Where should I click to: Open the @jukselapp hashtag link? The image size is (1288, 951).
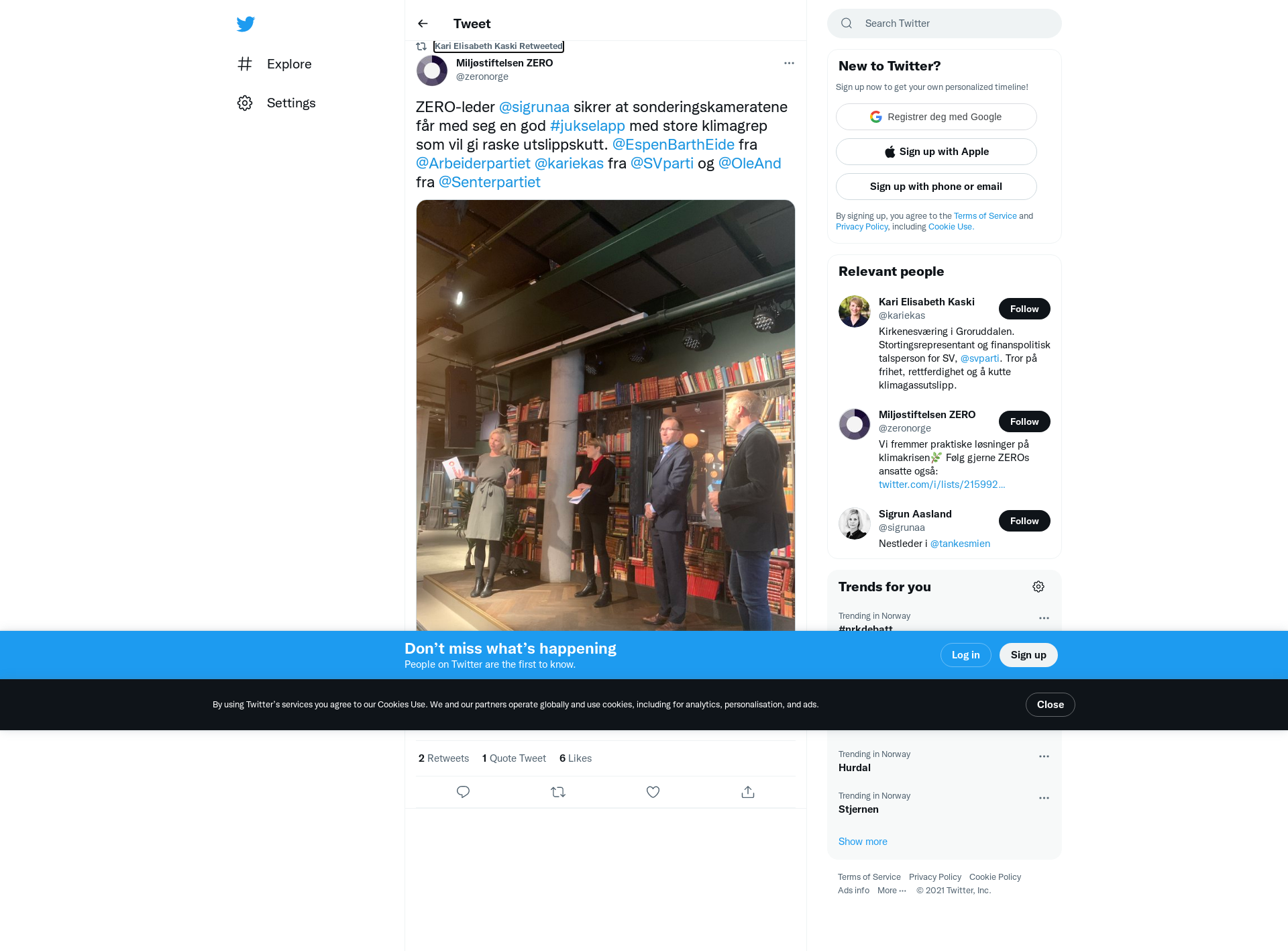[588, 126]
